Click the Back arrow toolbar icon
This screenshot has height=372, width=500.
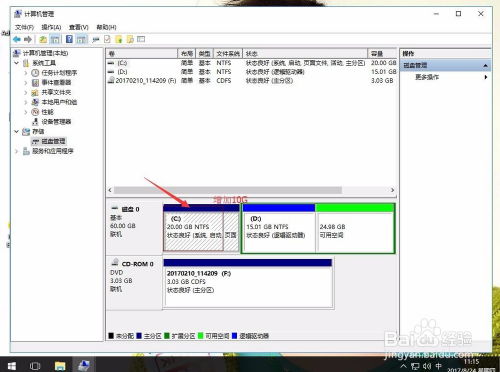tap(16, 39)
